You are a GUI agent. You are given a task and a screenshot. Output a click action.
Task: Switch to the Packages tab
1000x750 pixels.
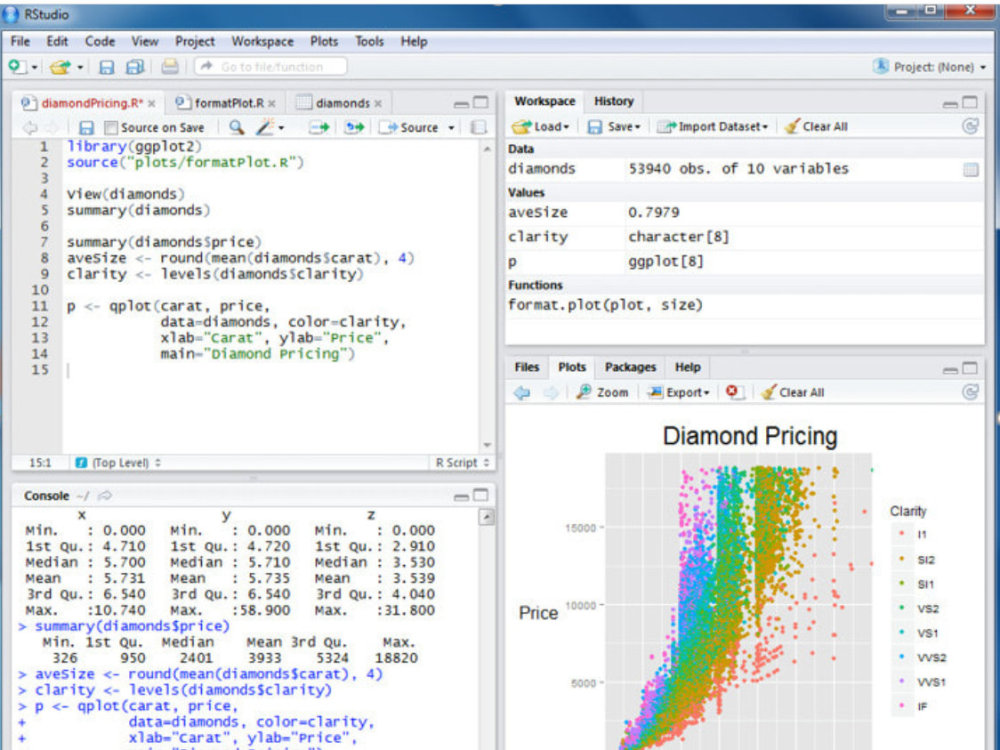(x=630, y=367)
